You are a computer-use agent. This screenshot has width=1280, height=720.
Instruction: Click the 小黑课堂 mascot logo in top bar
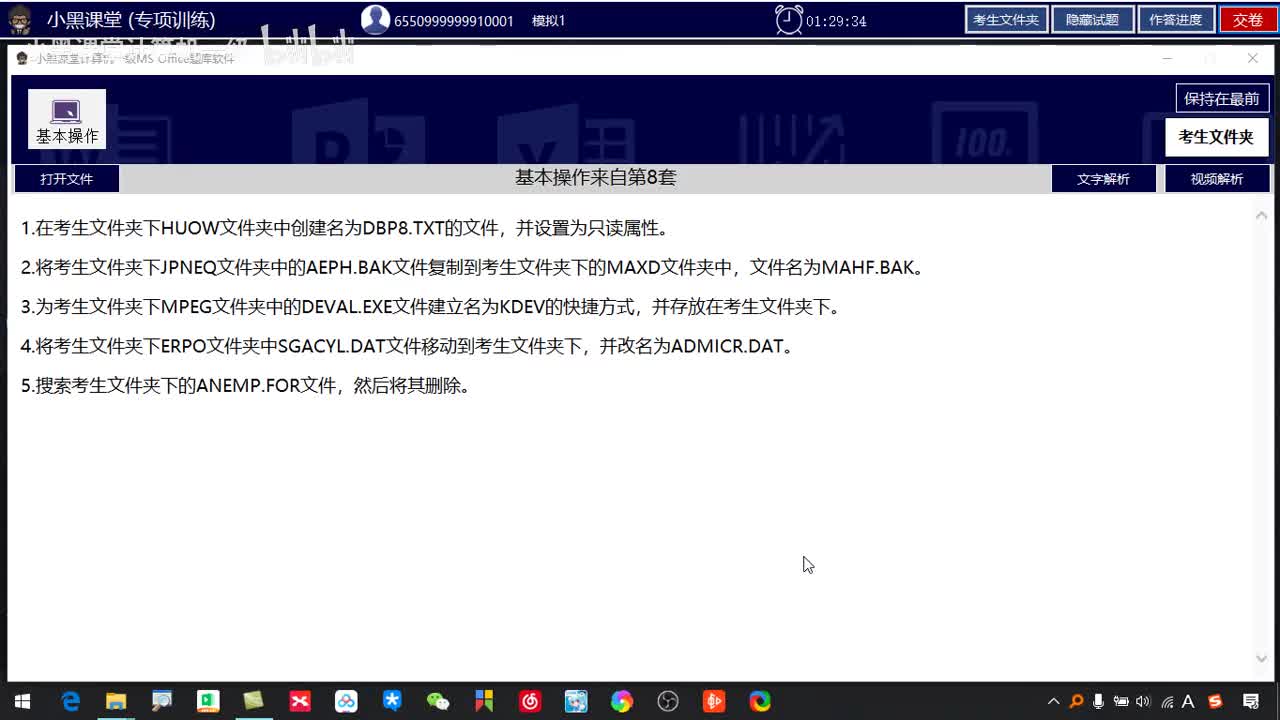(x=19, y=19)
